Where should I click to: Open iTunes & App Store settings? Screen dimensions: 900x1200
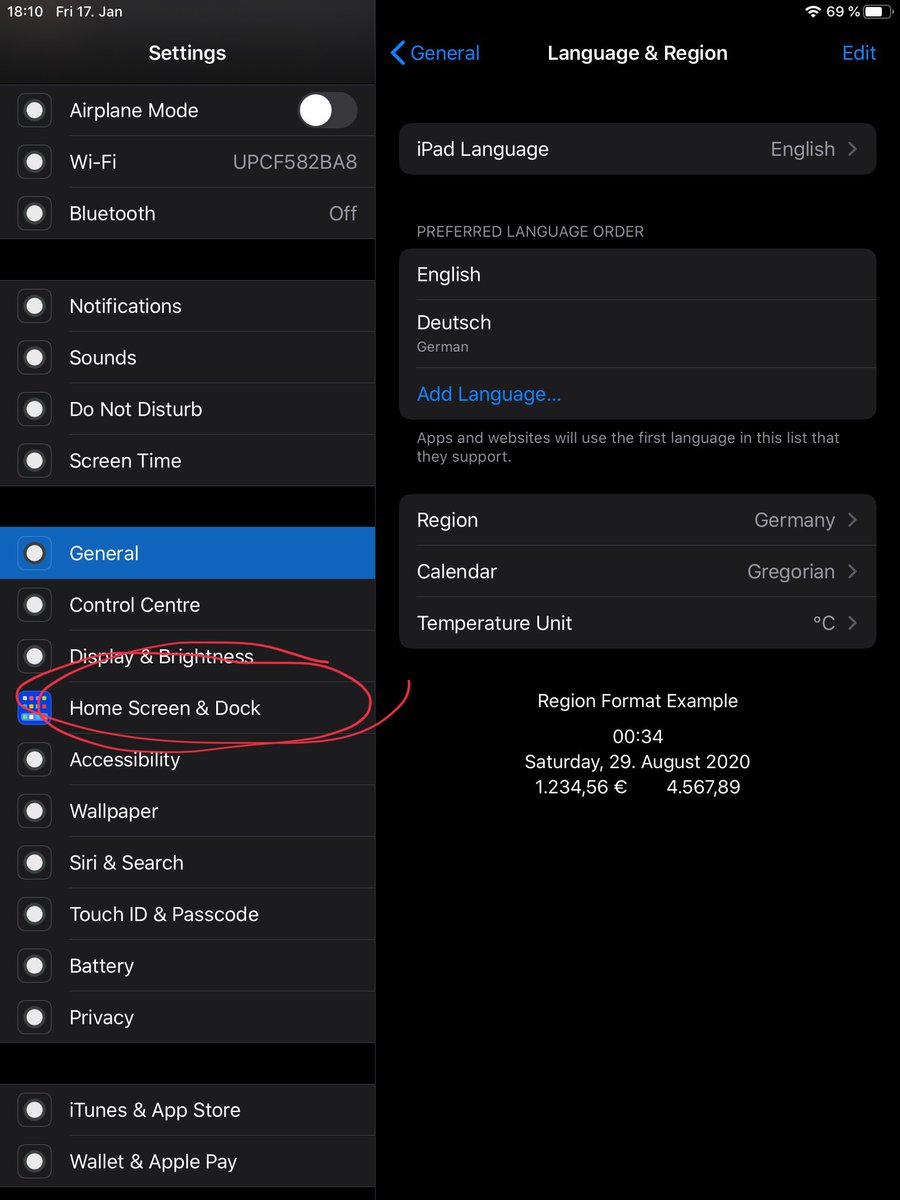coord(187,1110)
